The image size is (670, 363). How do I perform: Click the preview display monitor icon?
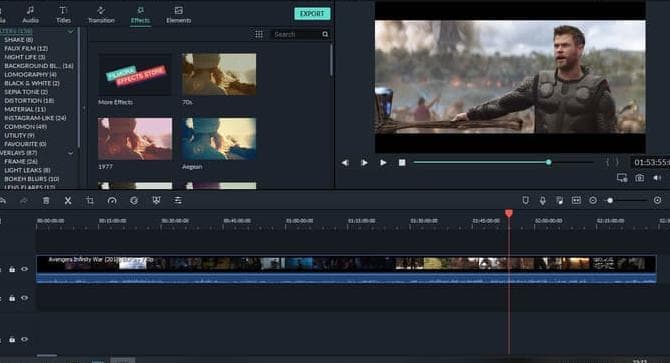click(622, 178)
